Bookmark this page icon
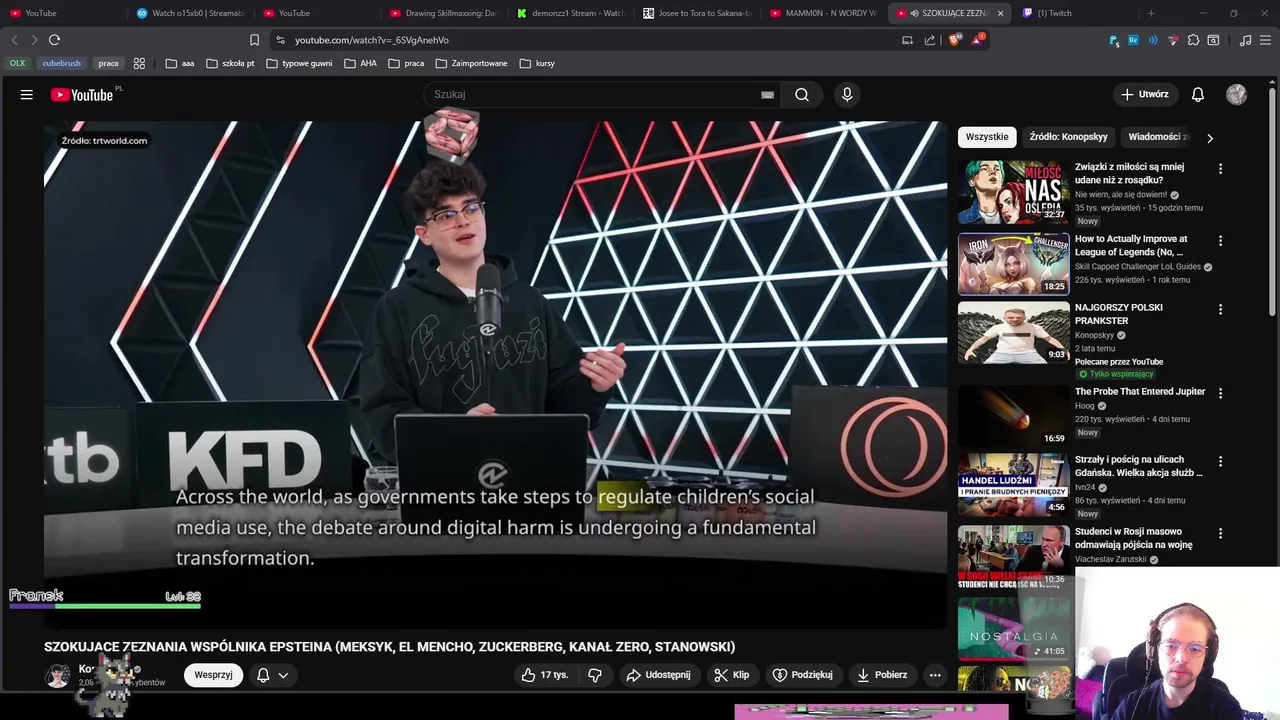The image size is (1280, 720). [x=254, y=40]
